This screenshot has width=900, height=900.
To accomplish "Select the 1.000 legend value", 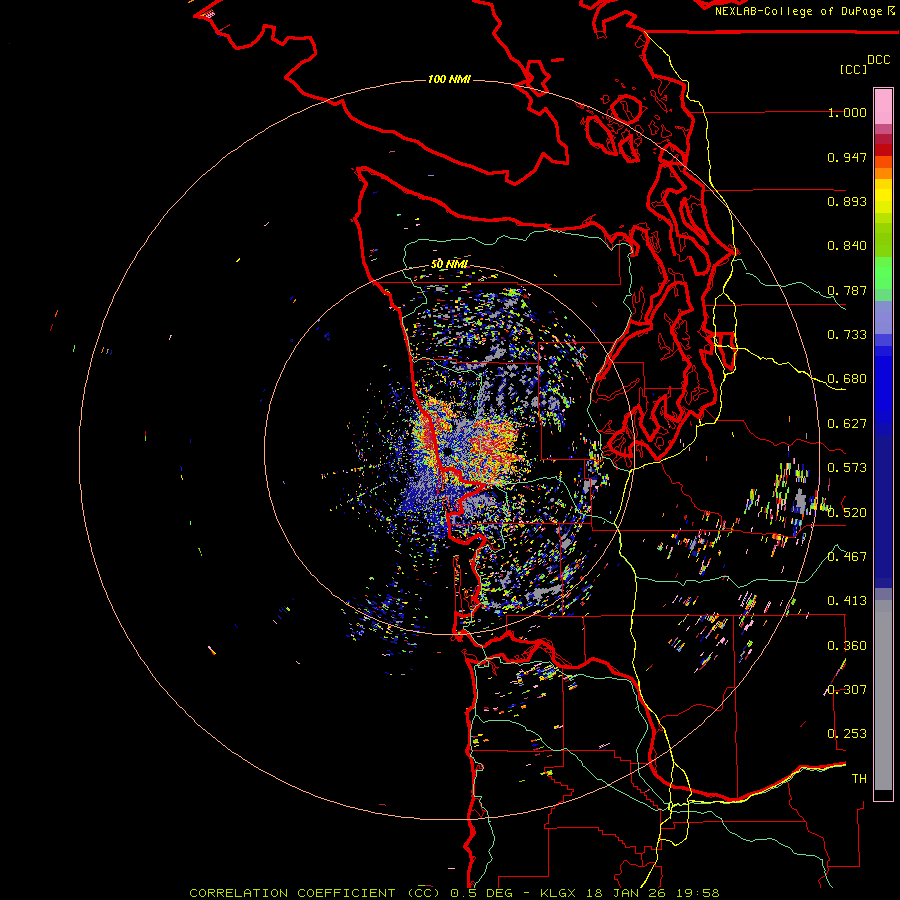I will point(847,113).
